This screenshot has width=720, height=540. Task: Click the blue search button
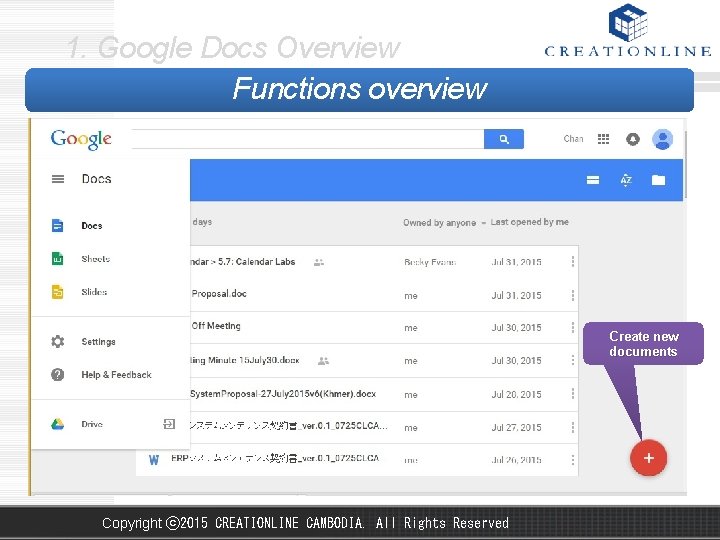[504, 139]
